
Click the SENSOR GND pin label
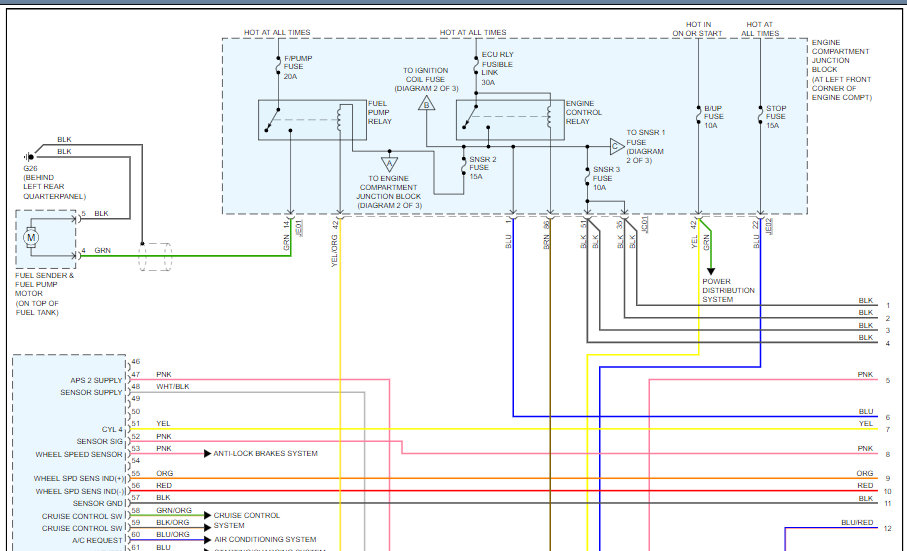tap(98, 504)
